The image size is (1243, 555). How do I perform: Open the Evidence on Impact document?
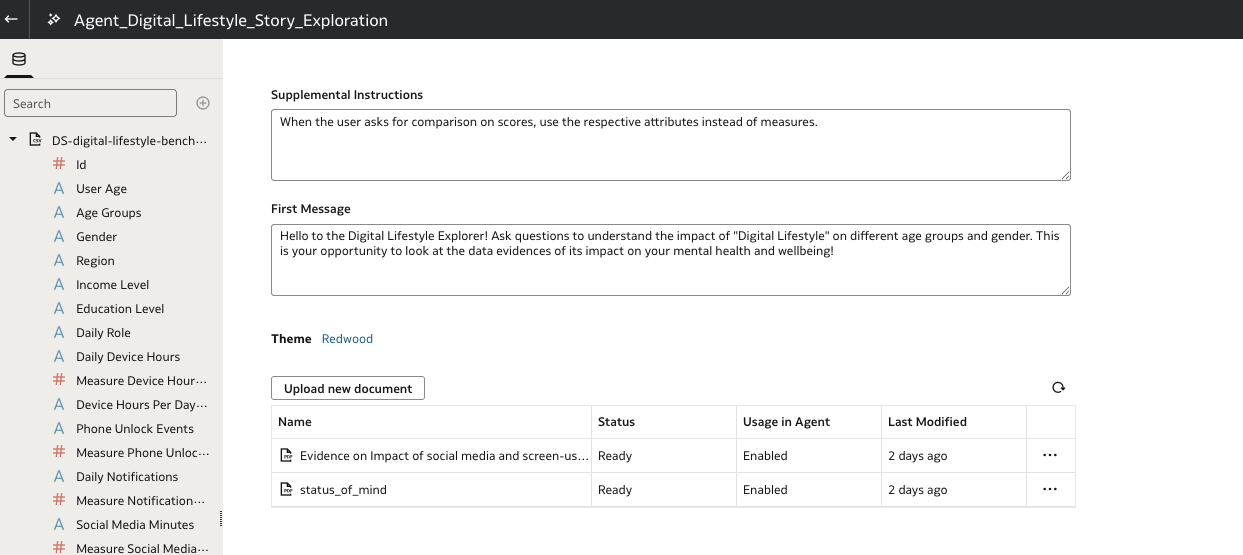tap(443, 456)
